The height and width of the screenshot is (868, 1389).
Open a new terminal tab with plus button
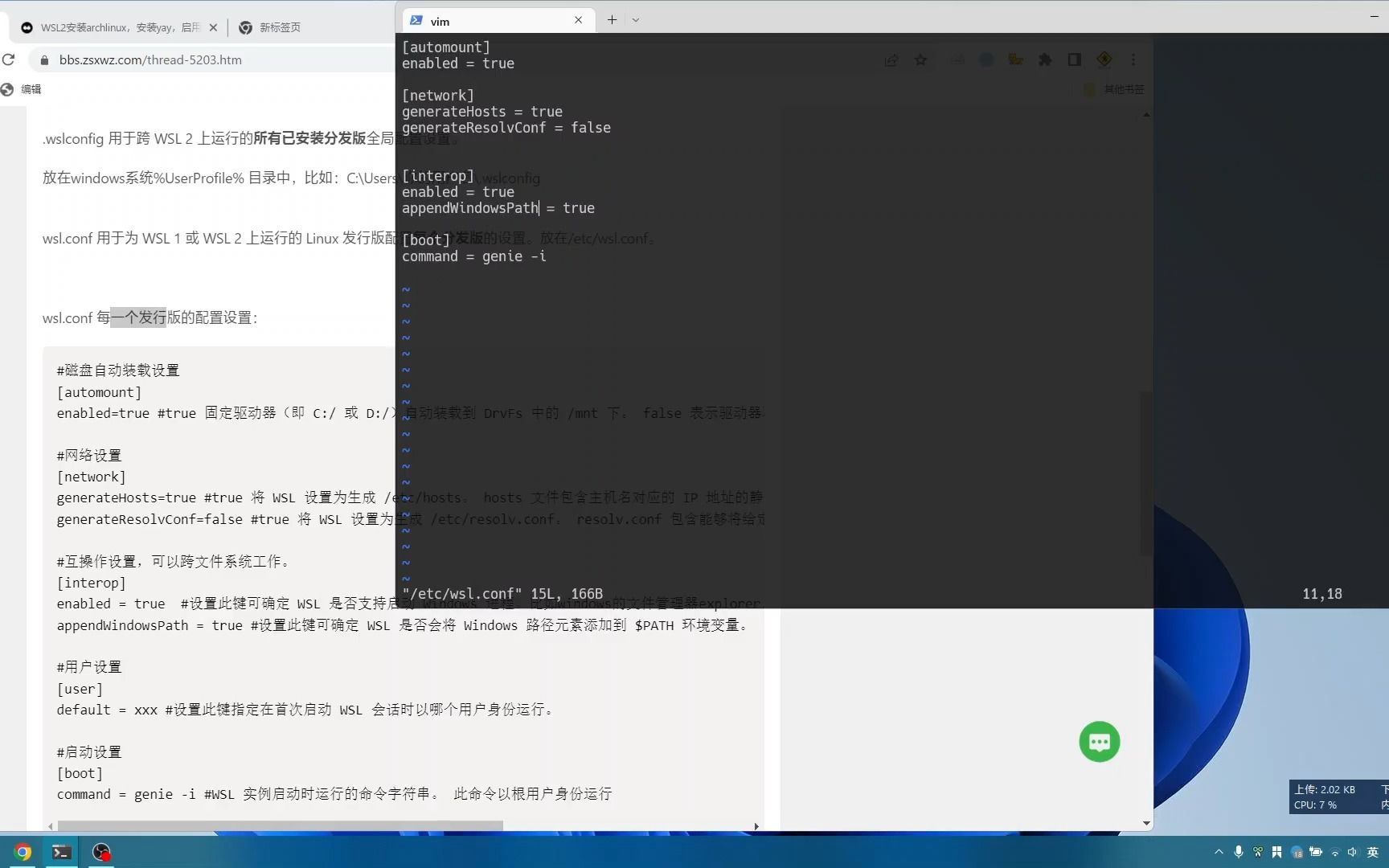click(x=612, y=20)
